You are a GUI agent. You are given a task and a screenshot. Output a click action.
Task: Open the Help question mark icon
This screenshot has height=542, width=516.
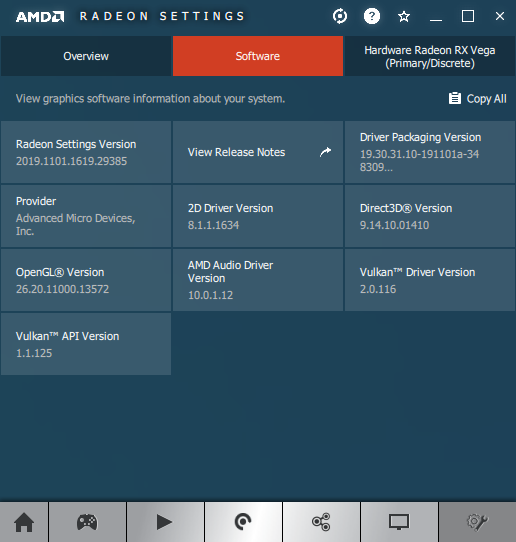tap(372, 16)
